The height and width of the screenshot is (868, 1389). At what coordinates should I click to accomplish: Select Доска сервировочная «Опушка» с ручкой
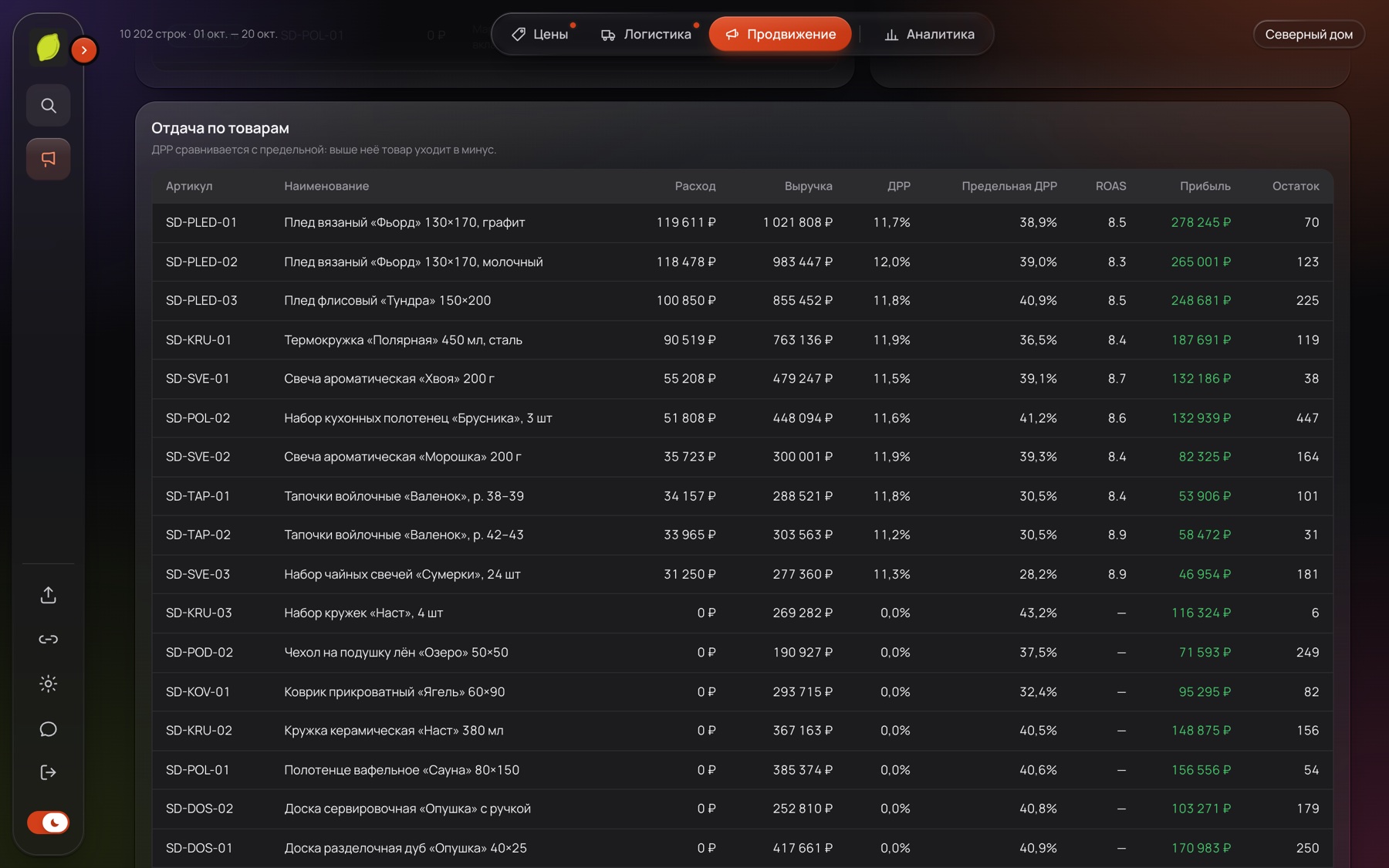pyautogui.click(x=407, y=809)
